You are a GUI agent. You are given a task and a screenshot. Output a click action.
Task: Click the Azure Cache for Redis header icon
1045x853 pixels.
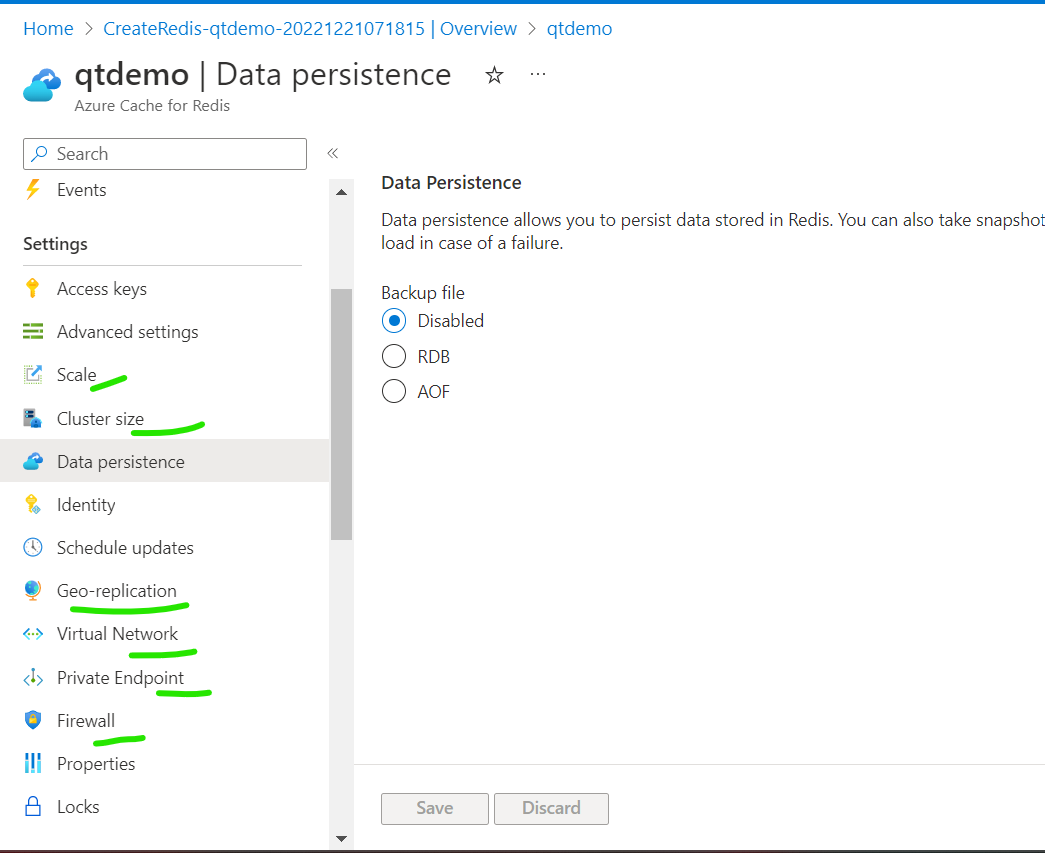click(42, 85)
